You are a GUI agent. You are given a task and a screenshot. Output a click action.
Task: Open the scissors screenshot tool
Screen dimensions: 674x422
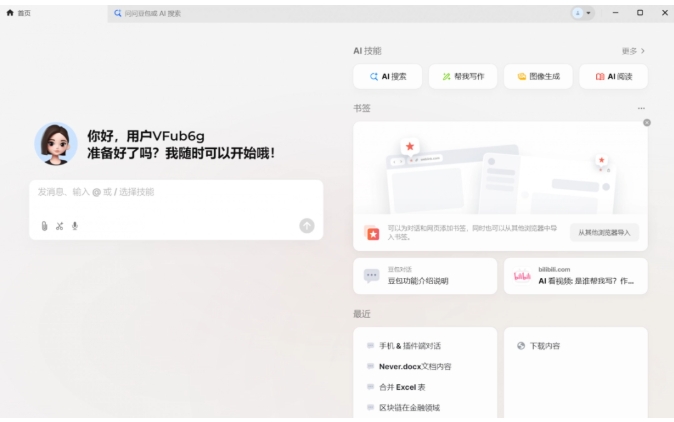[59, 226]
